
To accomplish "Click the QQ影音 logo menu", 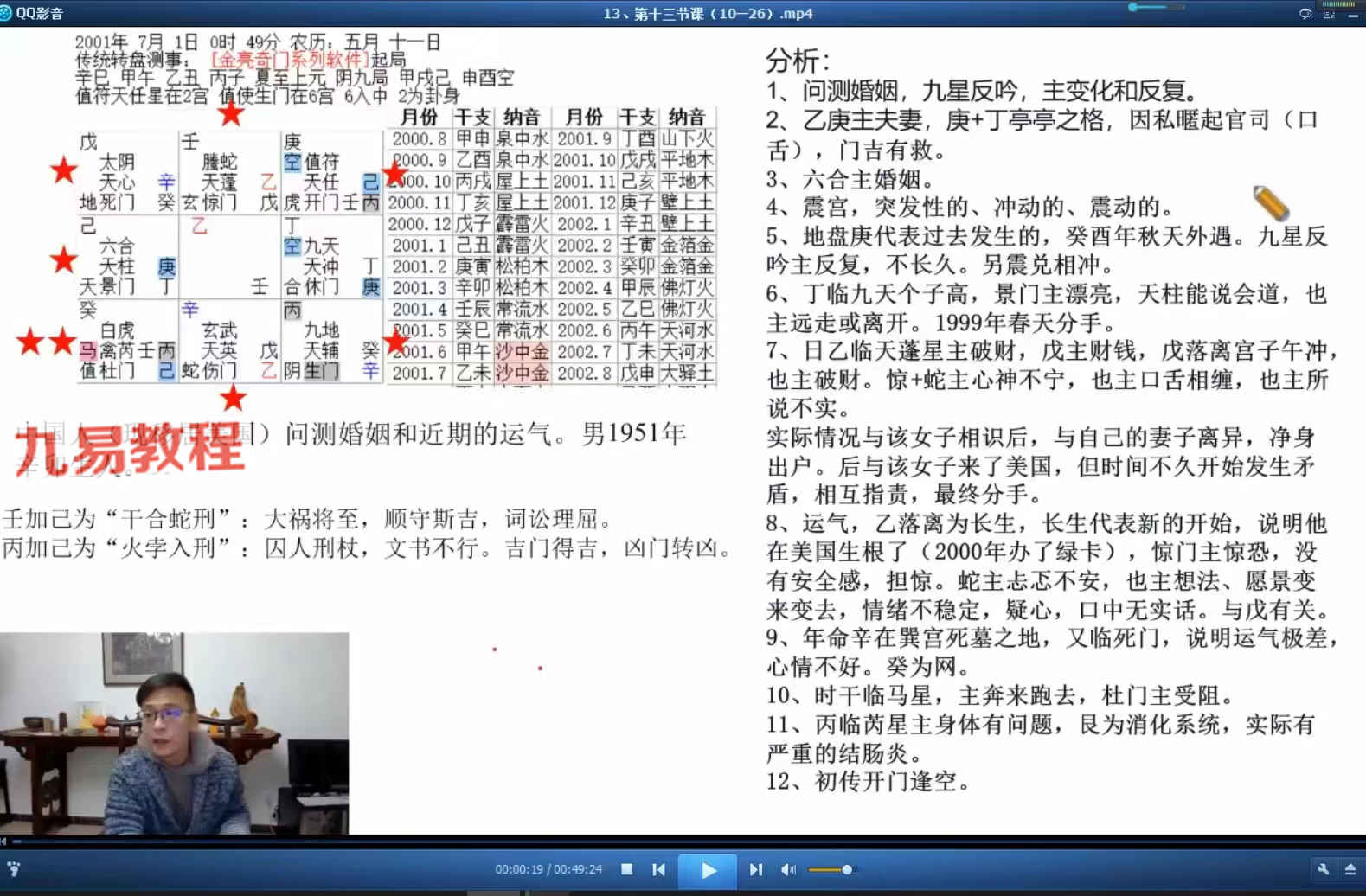I will click(x=32, y=13).
